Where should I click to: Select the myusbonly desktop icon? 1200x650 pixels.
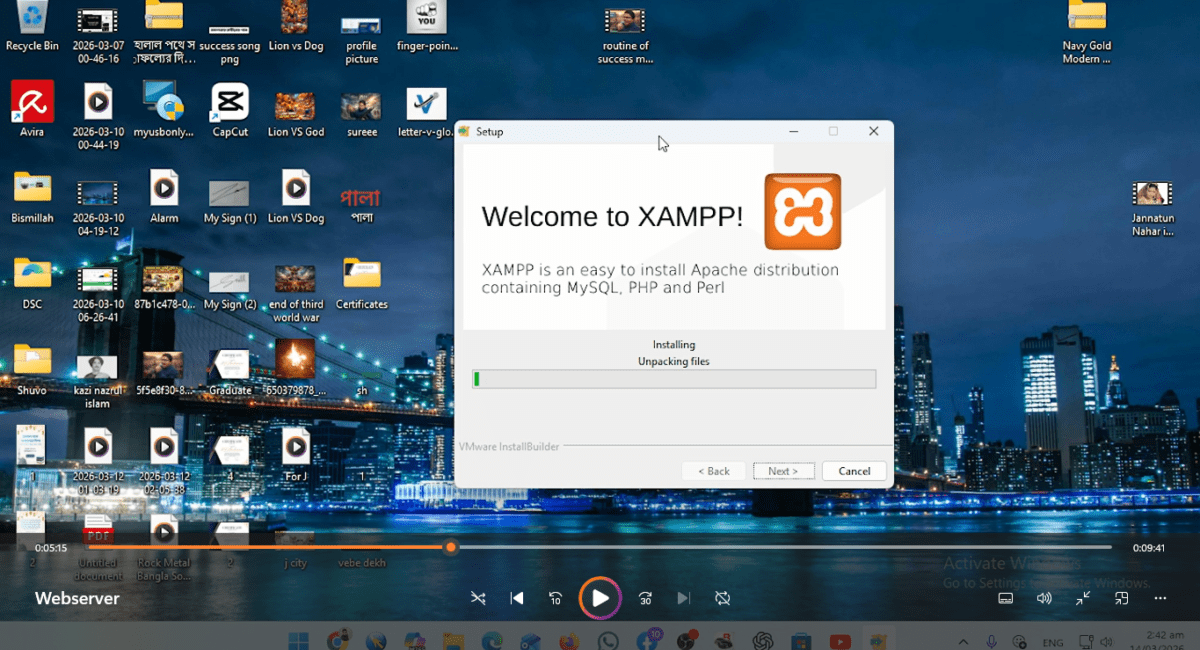(164, 110)
